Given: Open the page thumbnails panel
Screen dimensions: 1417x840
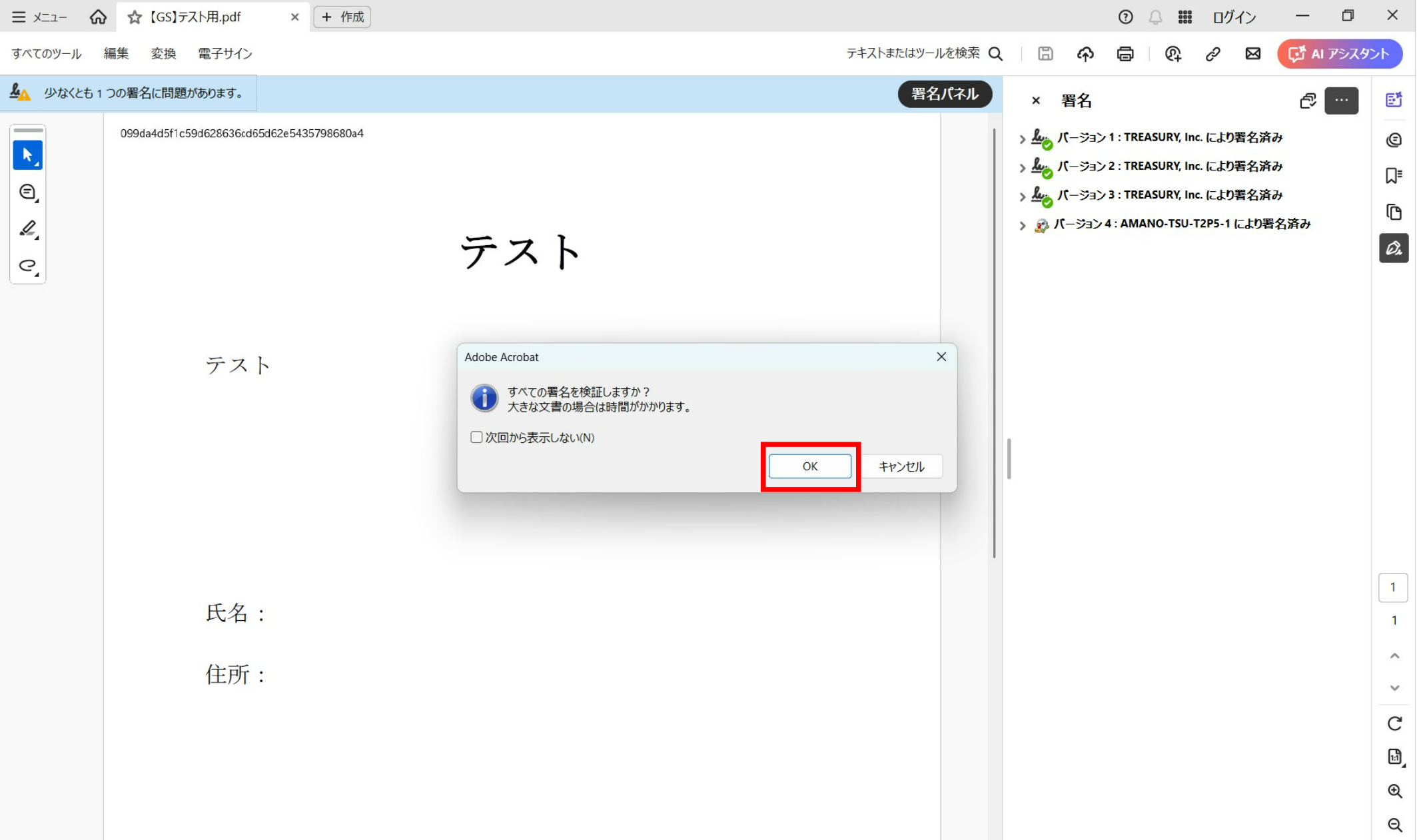Looking at the screenshot, I should click(1394, 211).
